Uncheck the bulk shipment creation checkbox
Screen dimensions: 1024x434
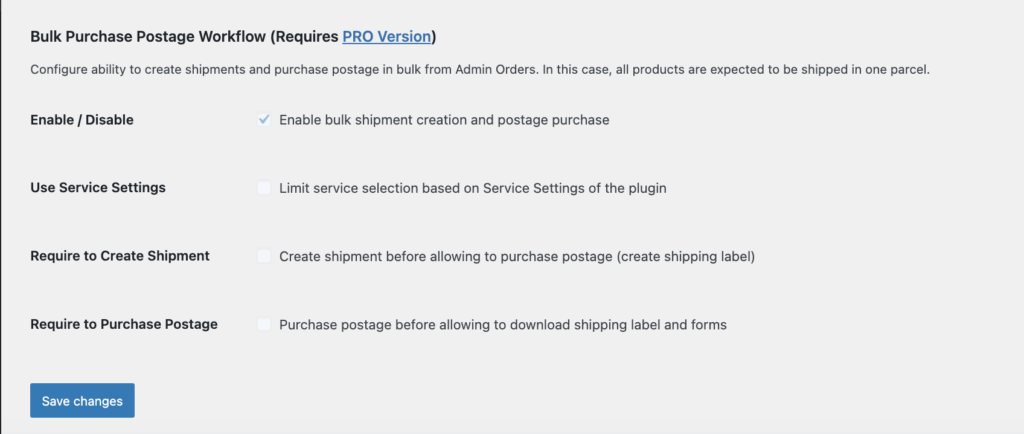pyautogui.click(x=264, y=120)
